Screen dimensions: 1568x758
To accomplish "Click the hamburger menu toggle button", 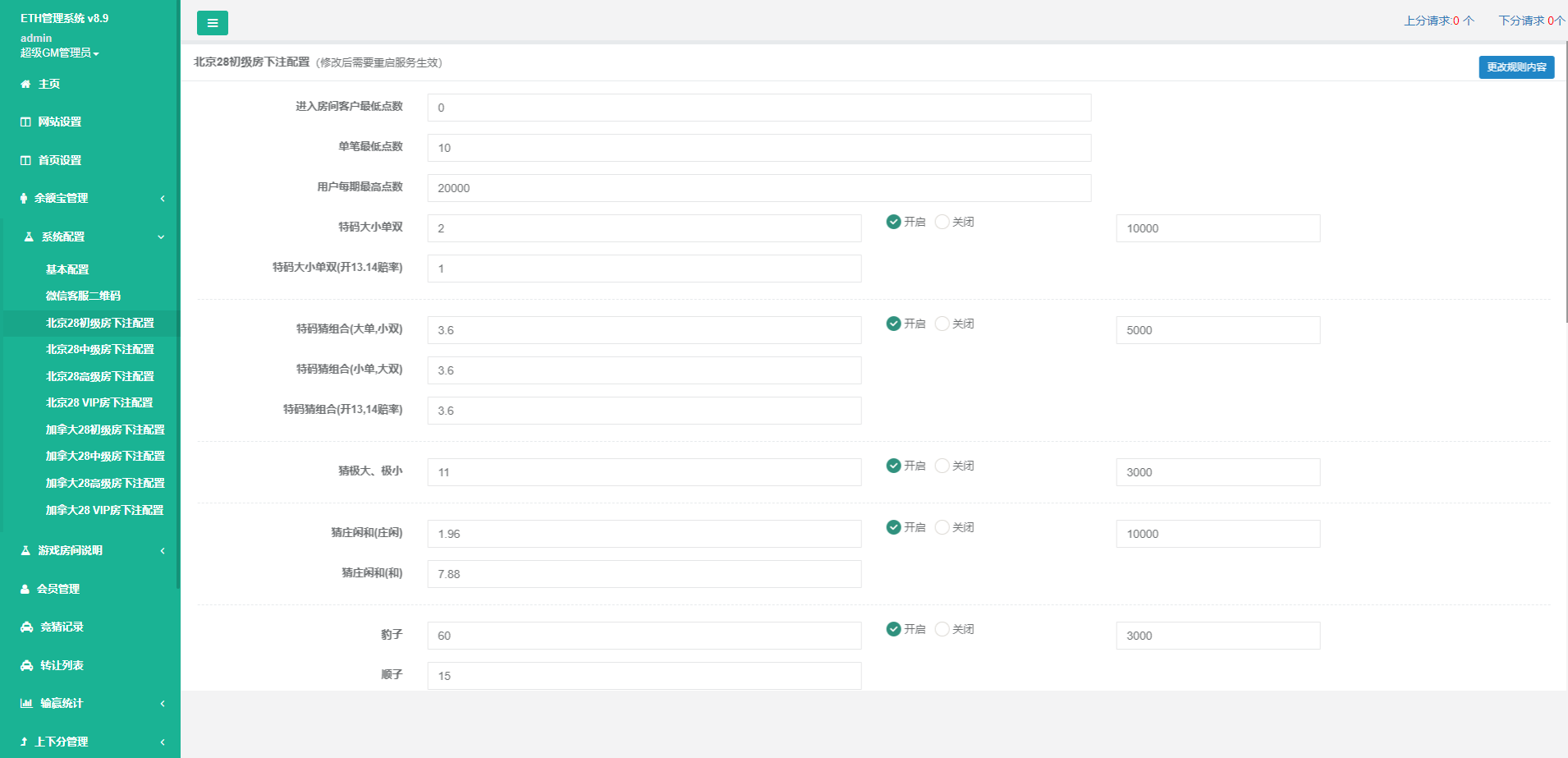I will tap(212, 23).
